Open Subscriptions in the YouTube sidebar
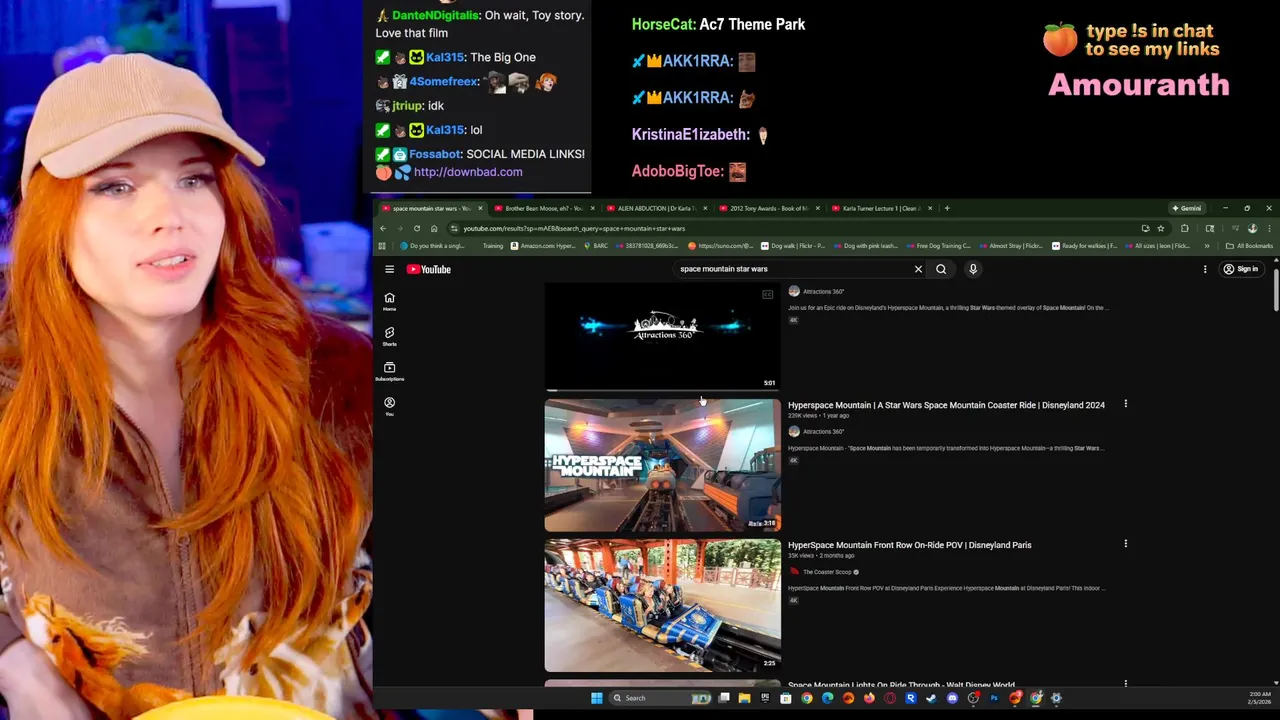Image resolution: width=1280 pixels, height=720 pixels. [x=389, y=371]
